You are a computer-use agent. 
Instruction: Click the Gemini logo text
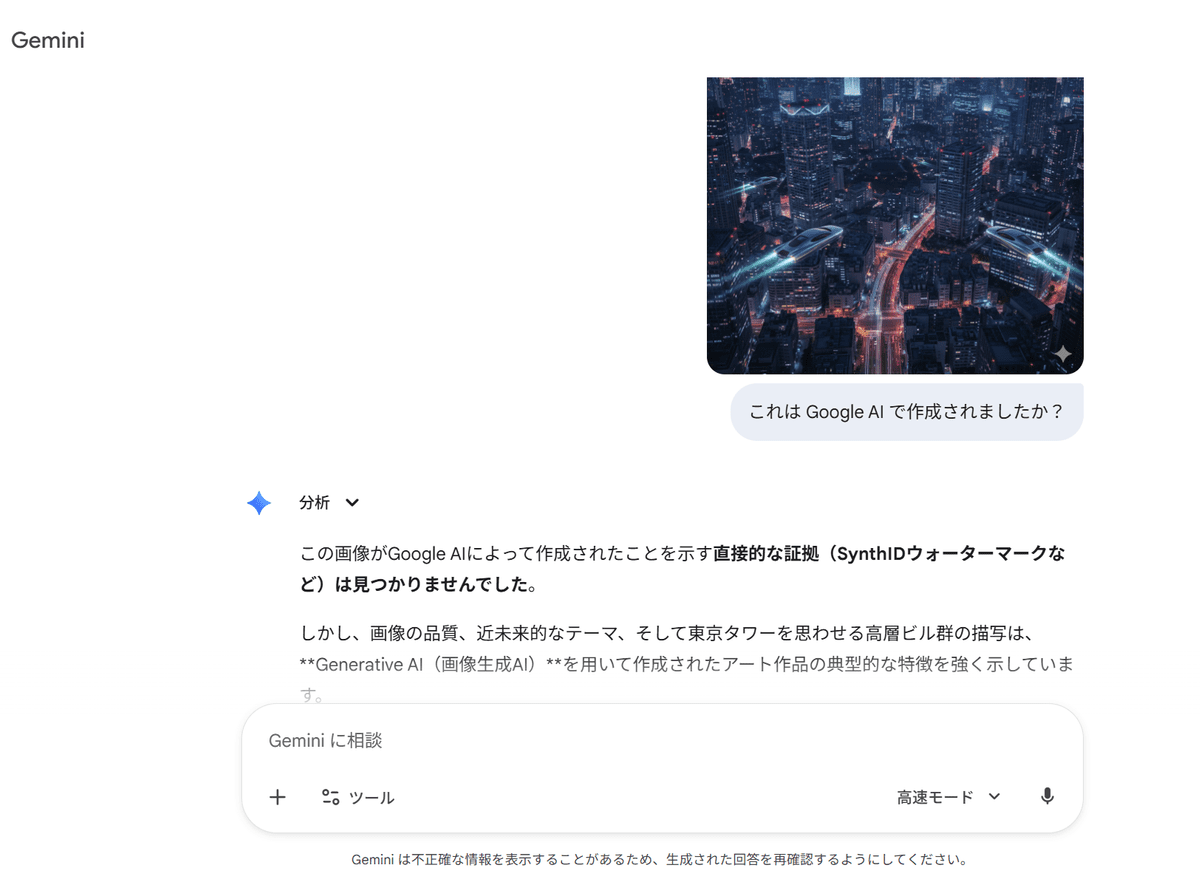coord(47,41)
